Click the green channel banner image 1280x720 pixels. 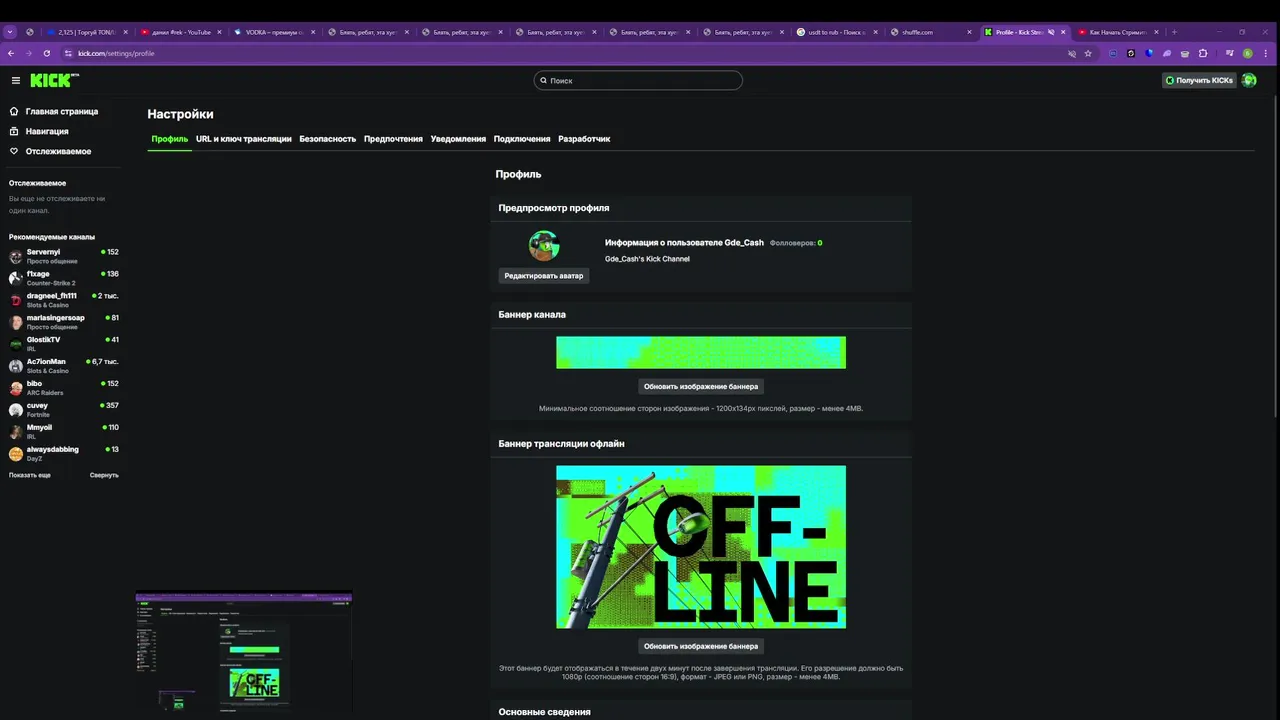tap(701, 352)
